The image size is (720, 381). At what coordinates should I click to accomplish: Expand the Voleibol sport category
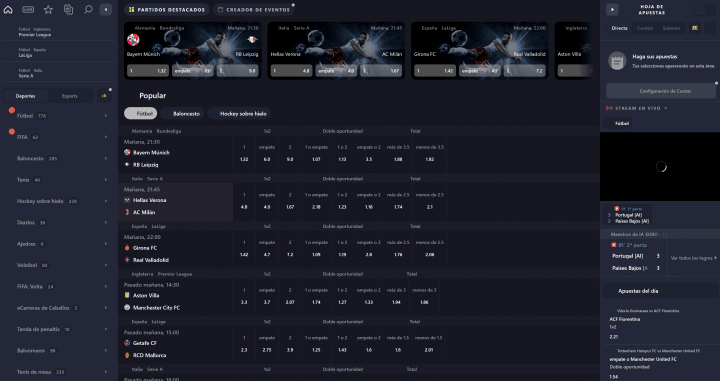click(x=58, y=265)
